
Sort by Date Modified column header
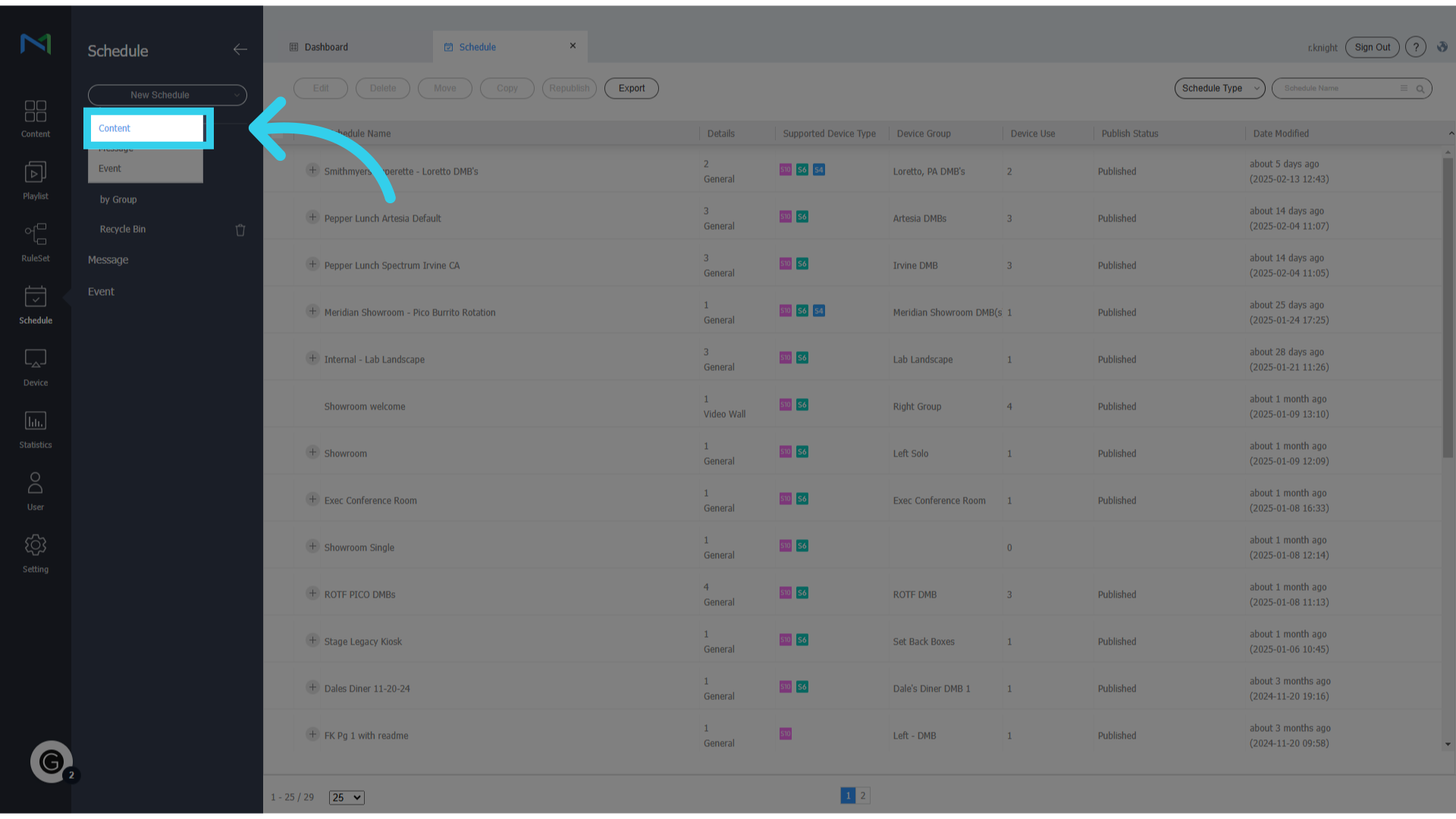tap(1281, 133)
